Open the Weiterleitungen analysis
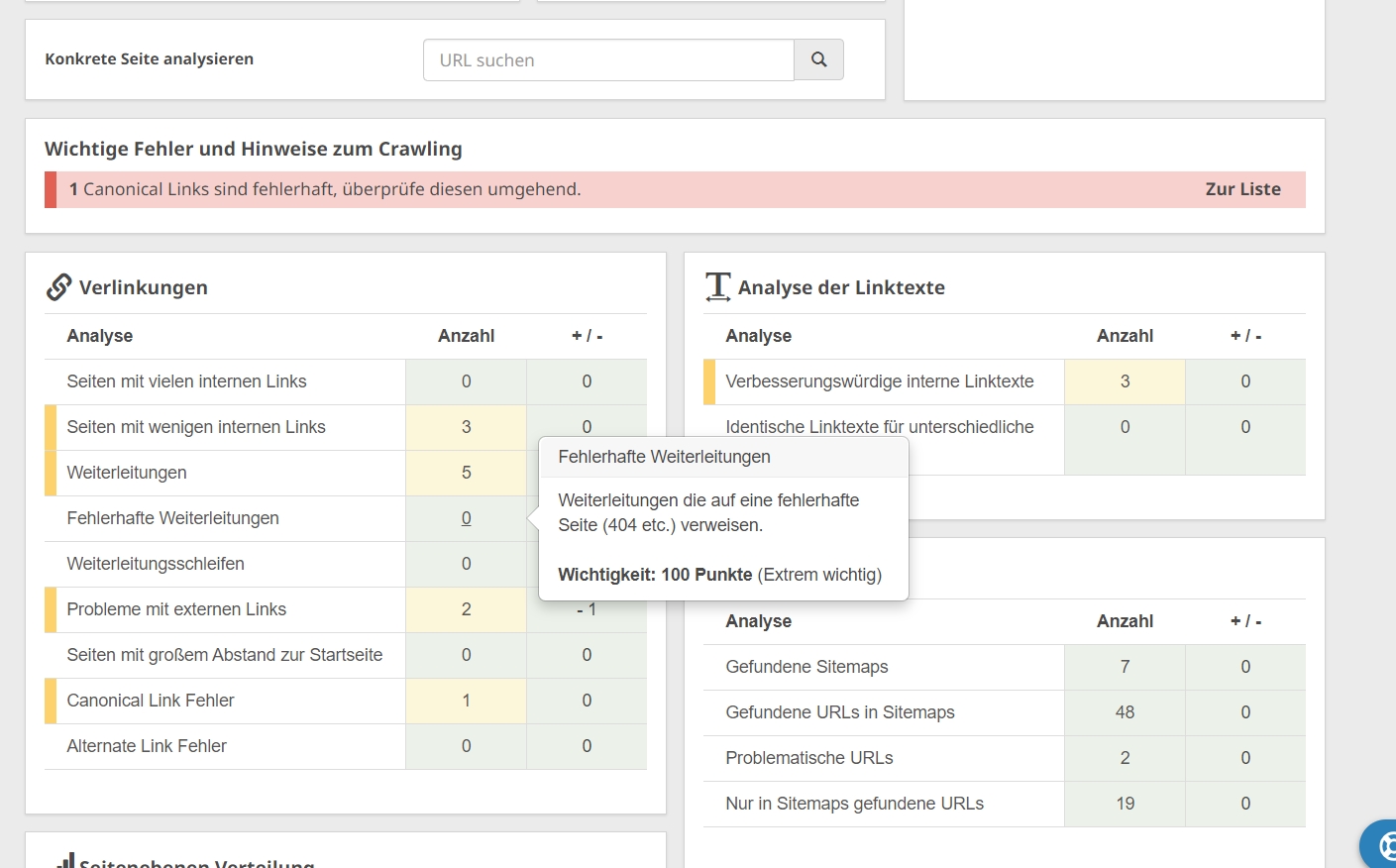Screen dimensions: 1396x868 127,473
